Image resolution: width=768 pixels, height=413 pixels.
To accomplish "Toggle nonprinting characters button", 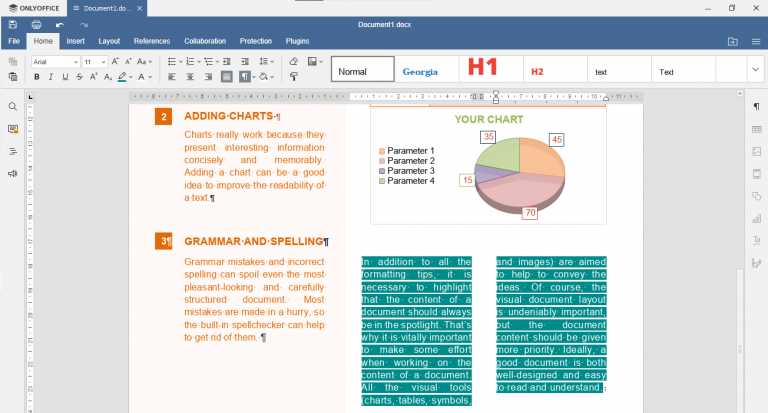I will coord(244,76).
